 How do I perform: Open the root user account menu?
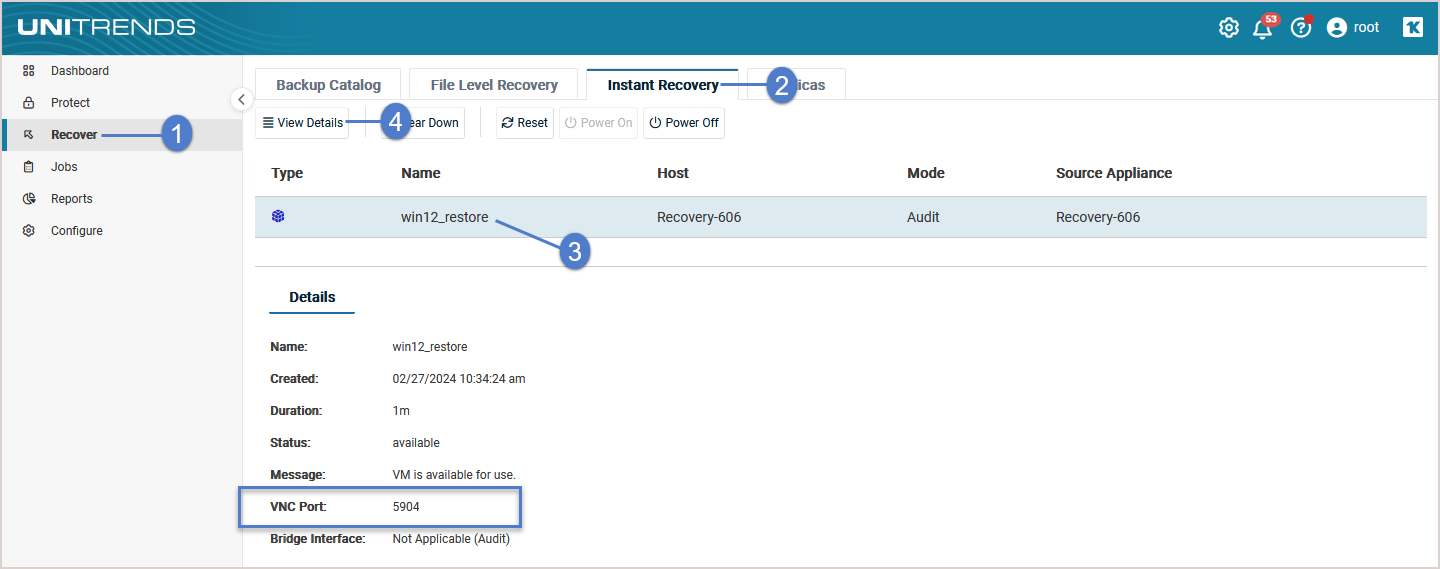pyautogui.click(x=1353, y=28)
